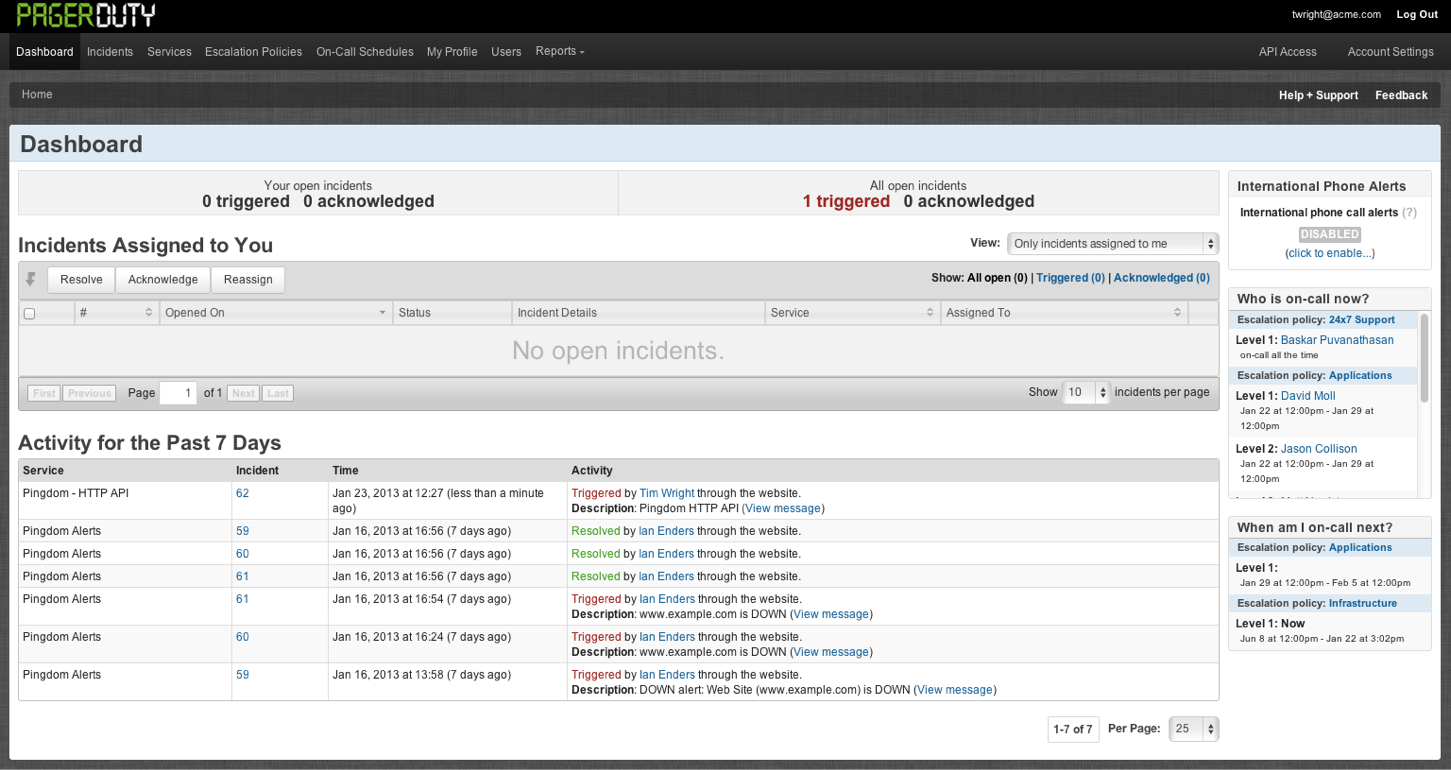The width and height of the screenshot is (1451, 770).
Task: Toggle the select-all incidents checkbox
Action: point(29,312)
